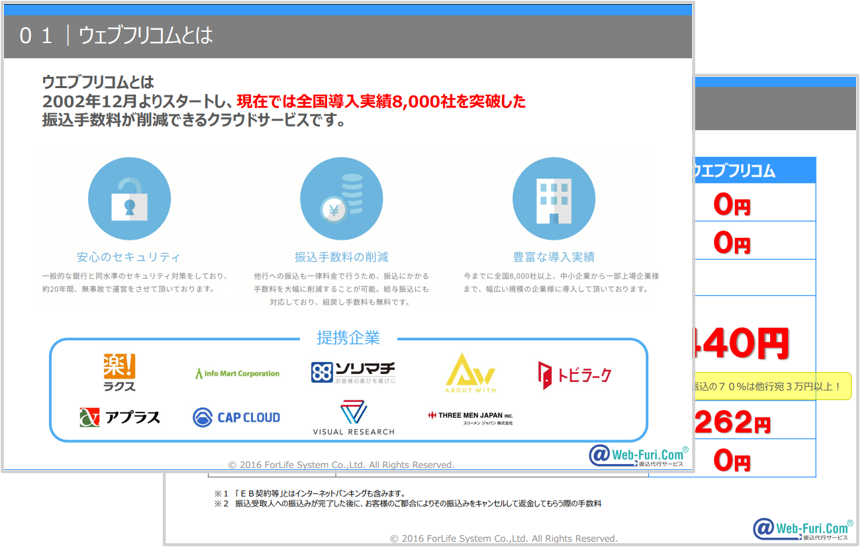Select the Info Mart Corporation logo
860x547 pixels.
237,374
